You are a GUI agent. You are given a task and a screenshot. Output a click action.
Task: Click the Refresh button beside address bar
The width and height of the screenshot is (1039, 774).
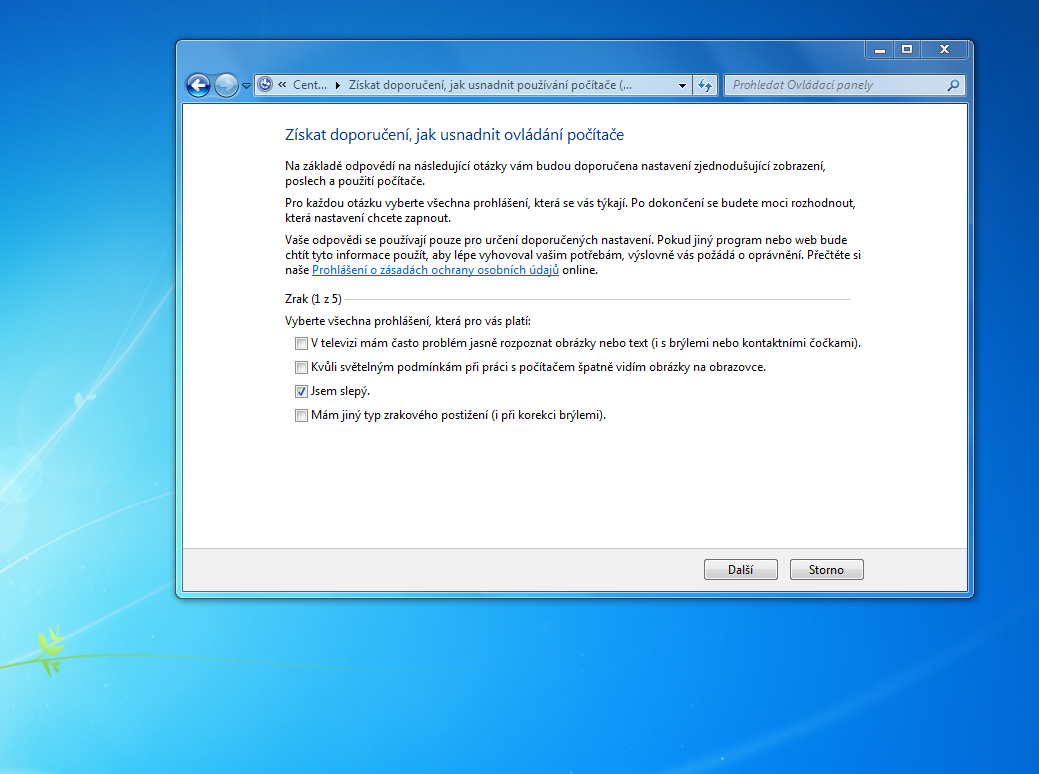tap(705, 86)
